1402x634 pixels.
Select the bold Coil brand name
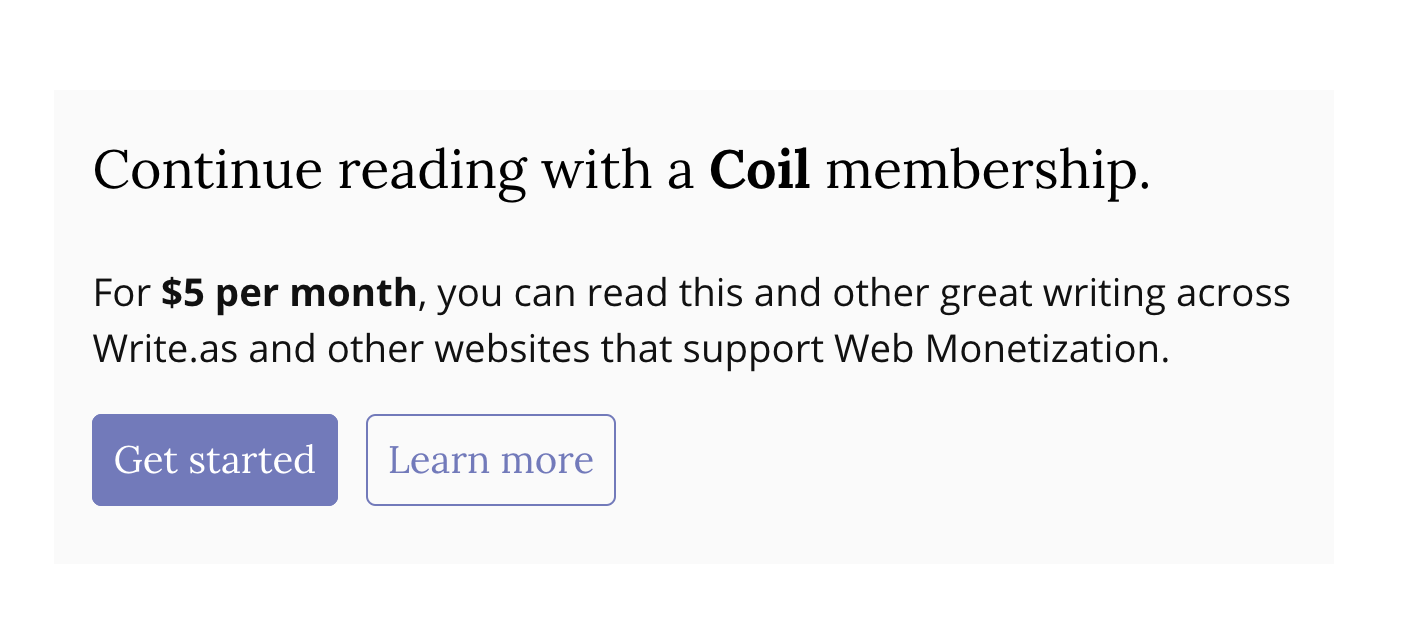[759, 169]
